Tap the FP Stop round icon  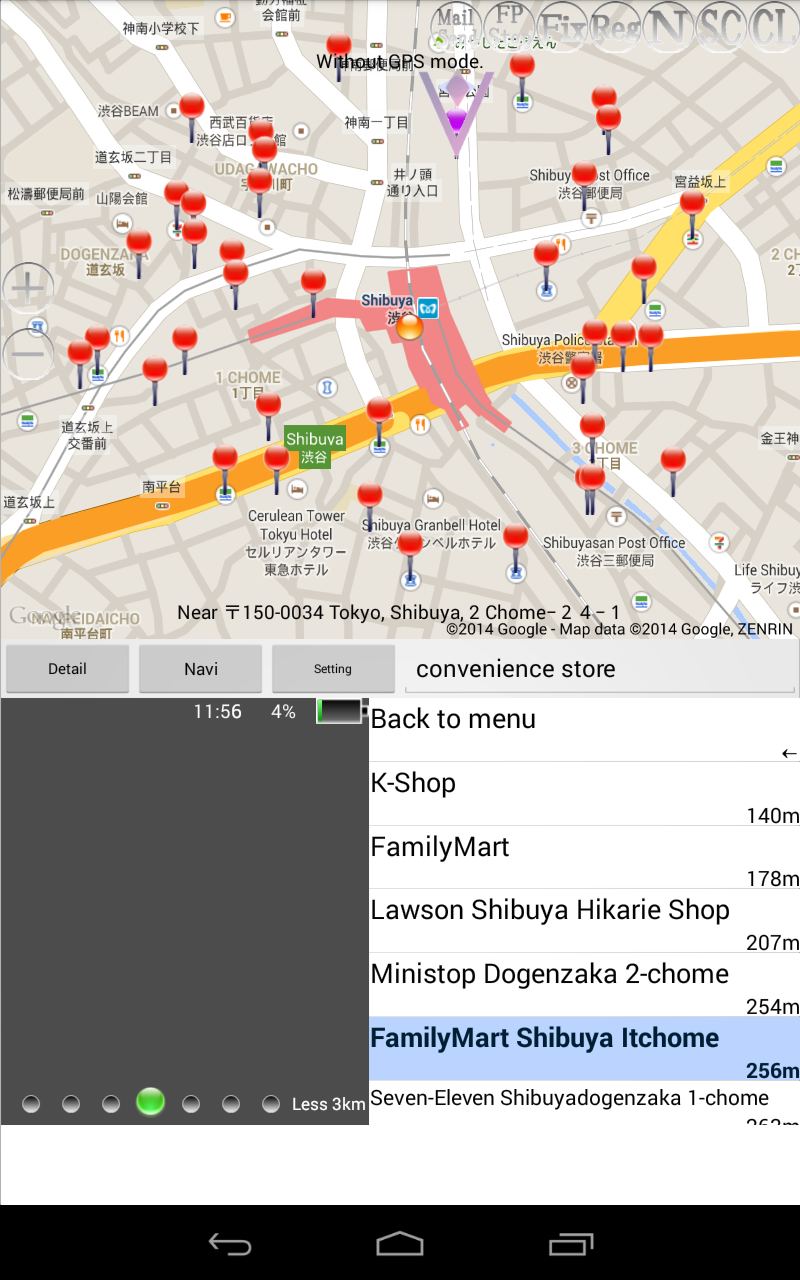click(510, 27)
